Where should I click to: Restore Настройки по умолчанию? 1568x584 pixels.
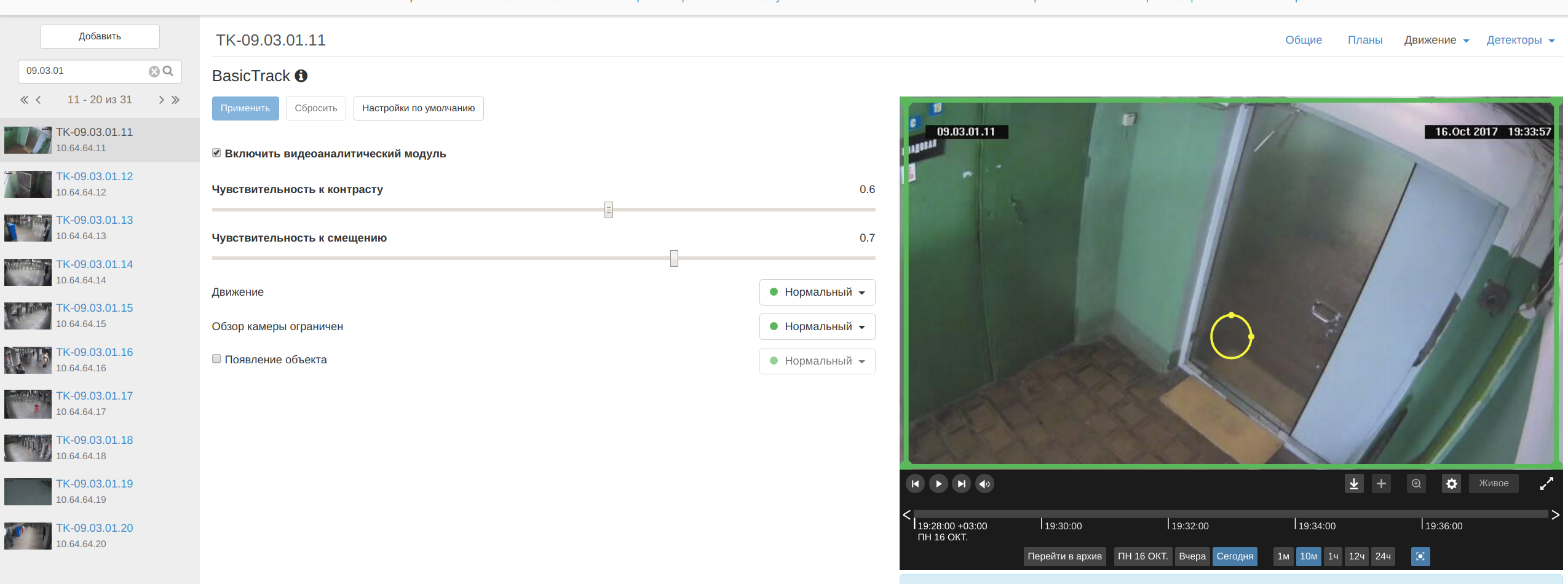[419, 108]
